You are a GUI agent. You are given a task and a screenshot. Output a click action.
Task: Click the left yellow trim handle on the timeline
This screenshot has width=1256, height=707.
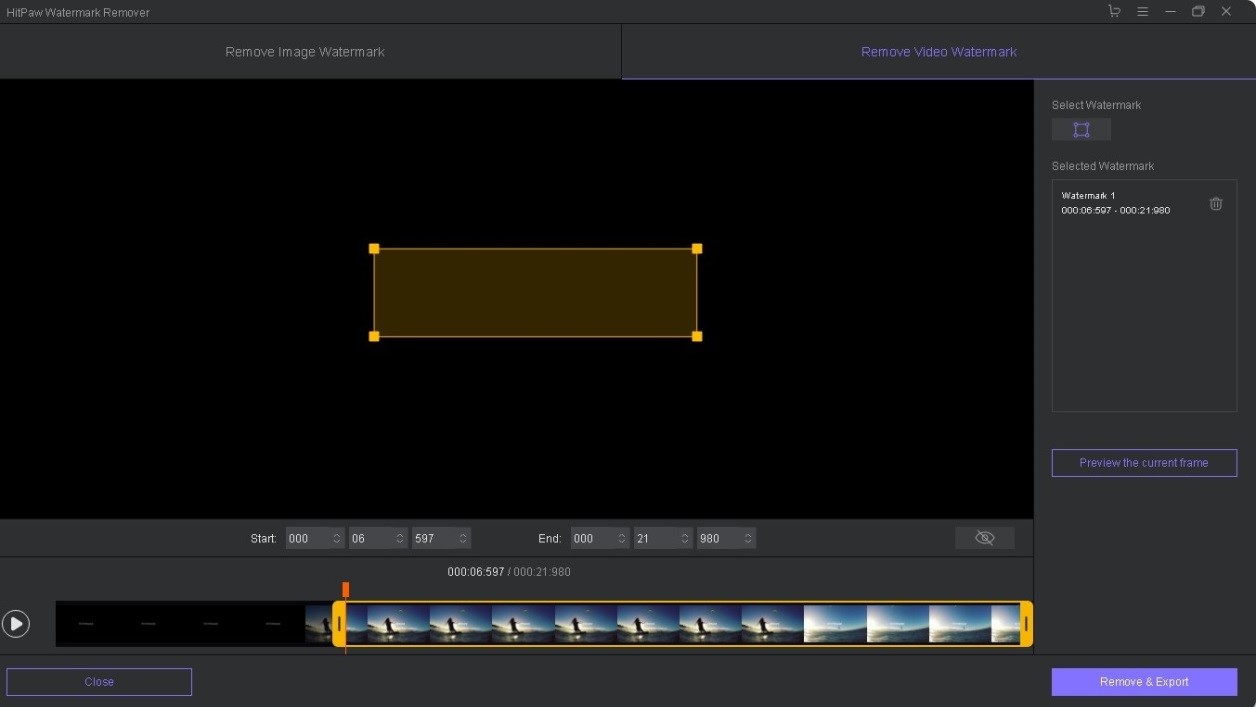338,623
